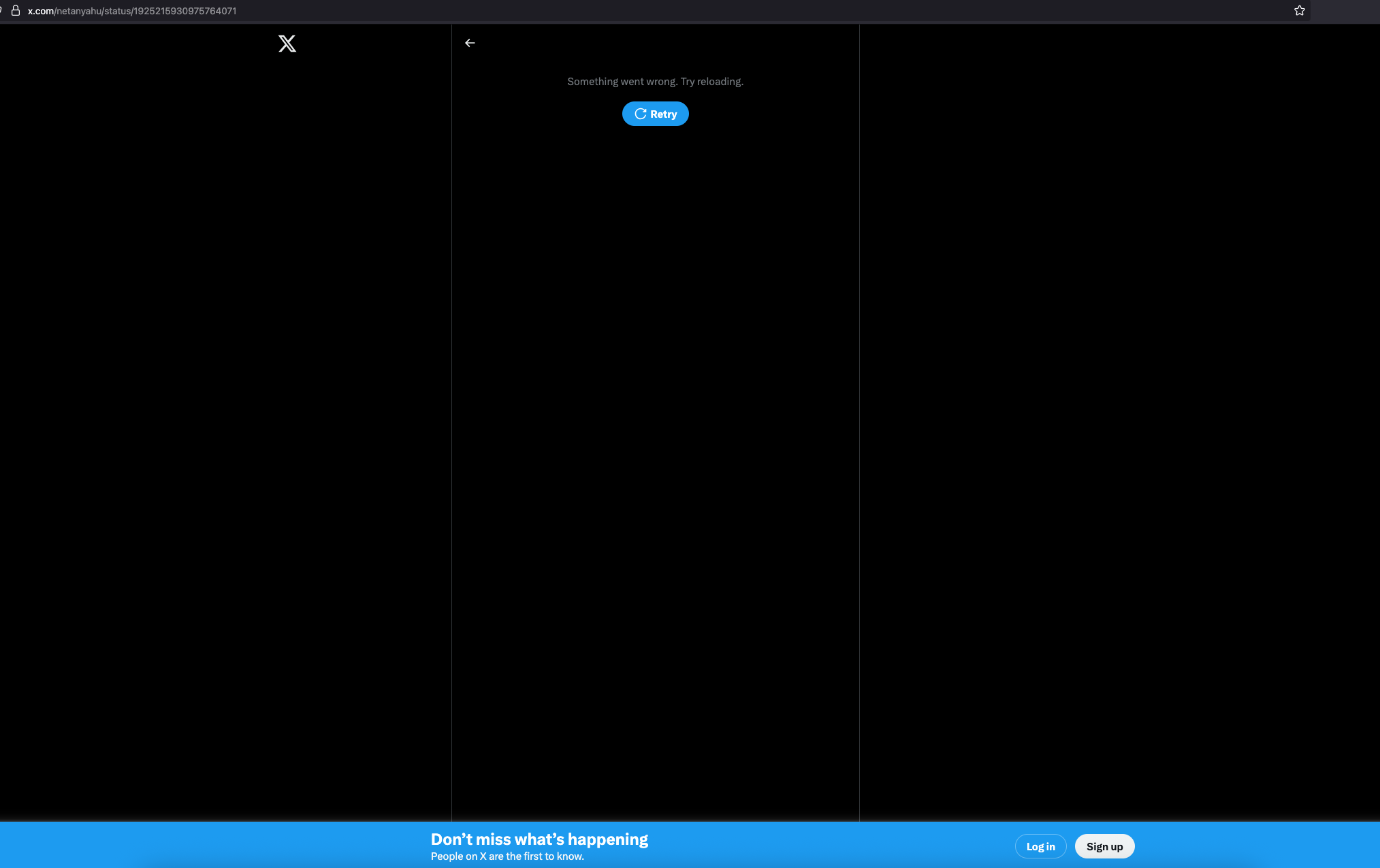This screenshot has height=868, width=1380.
Task: Open the Log in button
Action: point(1040,846)
